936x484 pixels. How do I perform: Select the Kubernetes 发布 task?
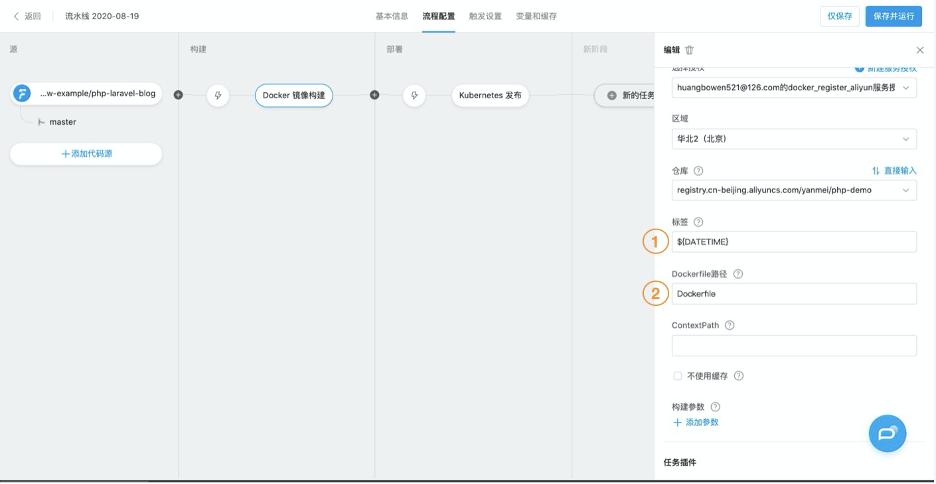click(490, 95)
